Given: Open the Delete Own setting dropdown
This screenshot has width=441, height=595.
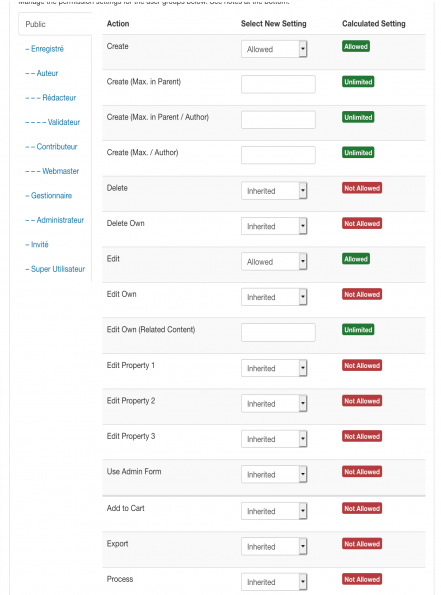Looking at the screenshot, I should [274, 226].
